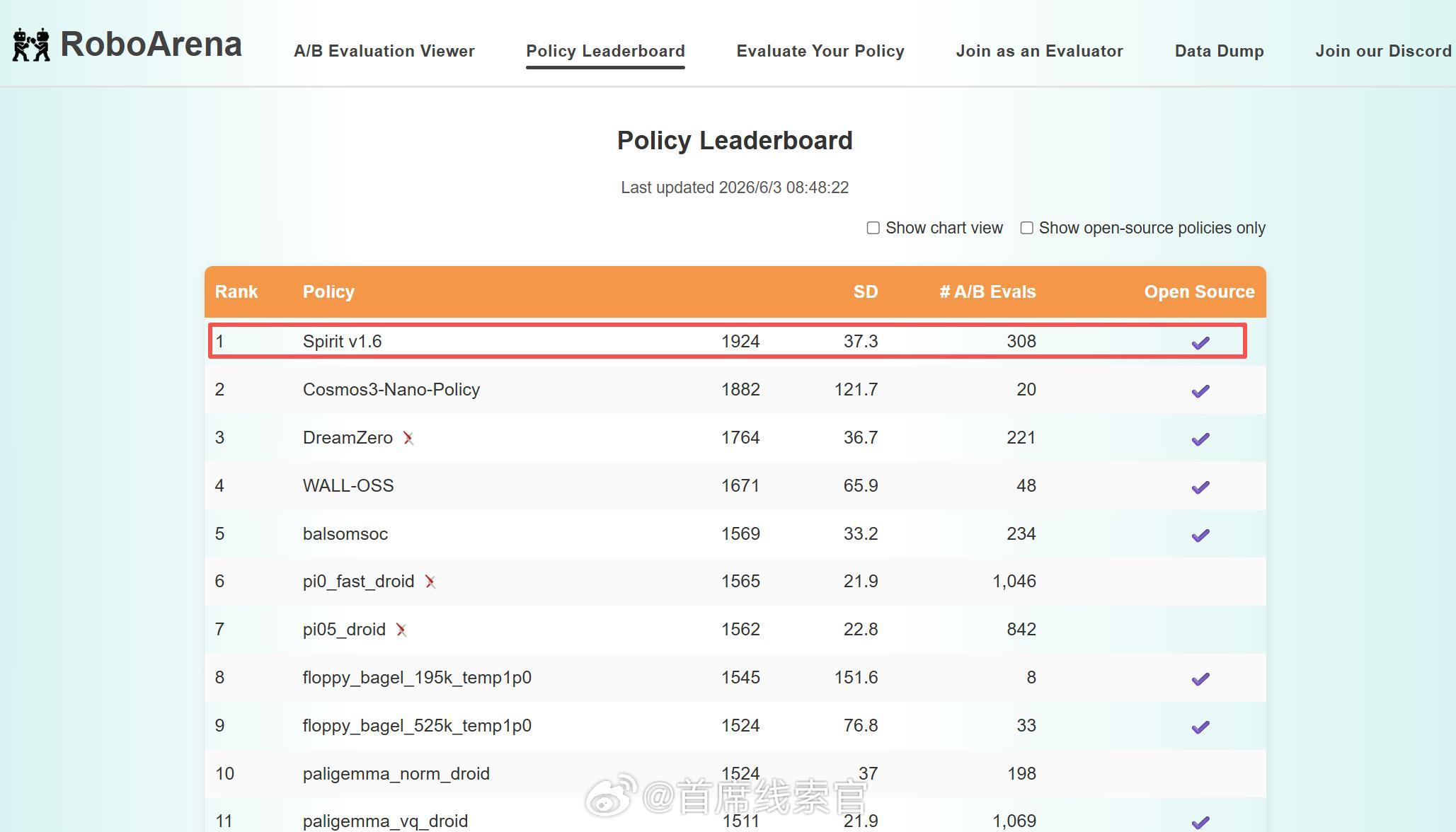Sort by Open Source column header
Viewport: 1456px width, 832px height.
click(1199, 291)
